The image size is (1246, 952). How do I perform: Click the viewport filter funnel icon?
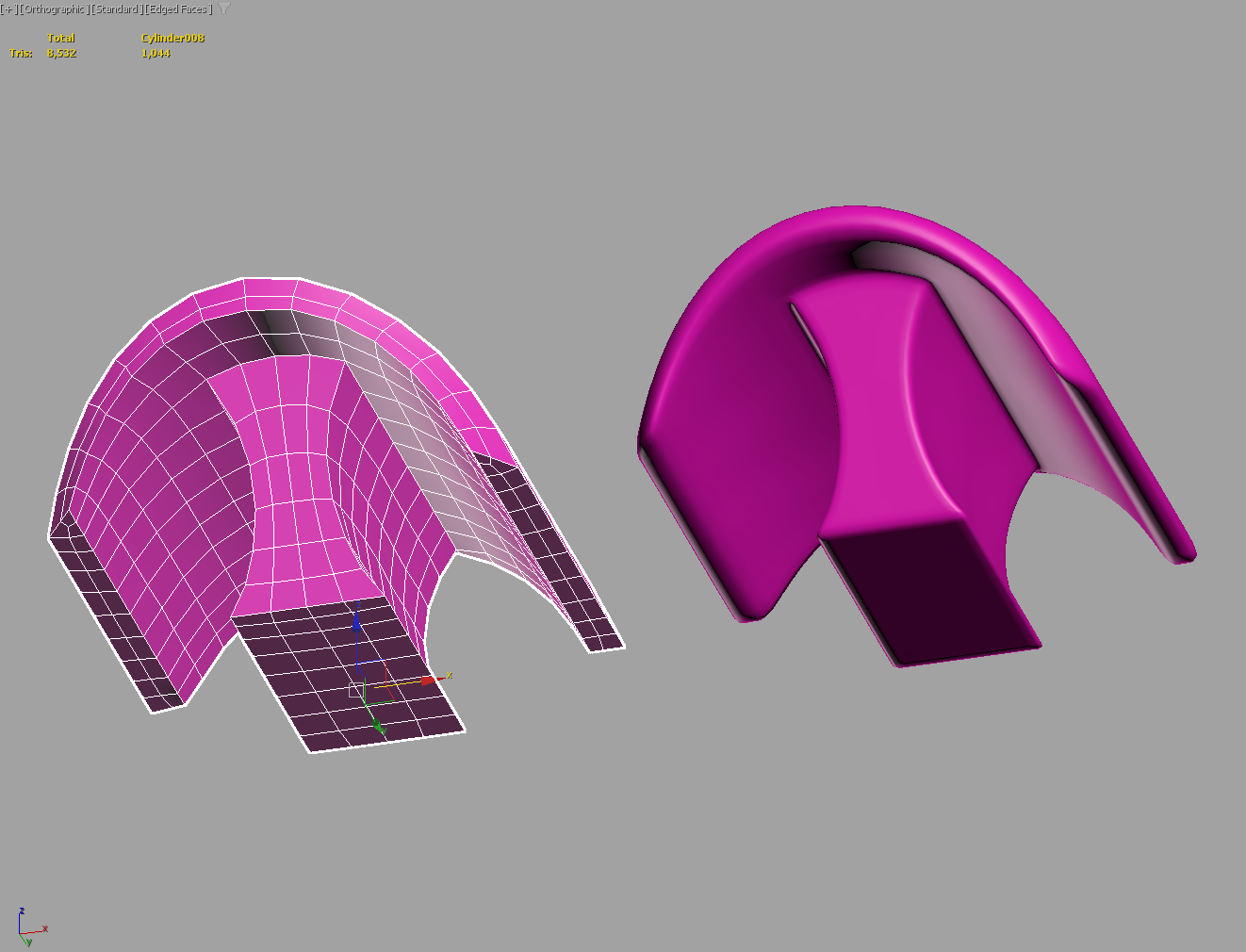pos(224,9)
